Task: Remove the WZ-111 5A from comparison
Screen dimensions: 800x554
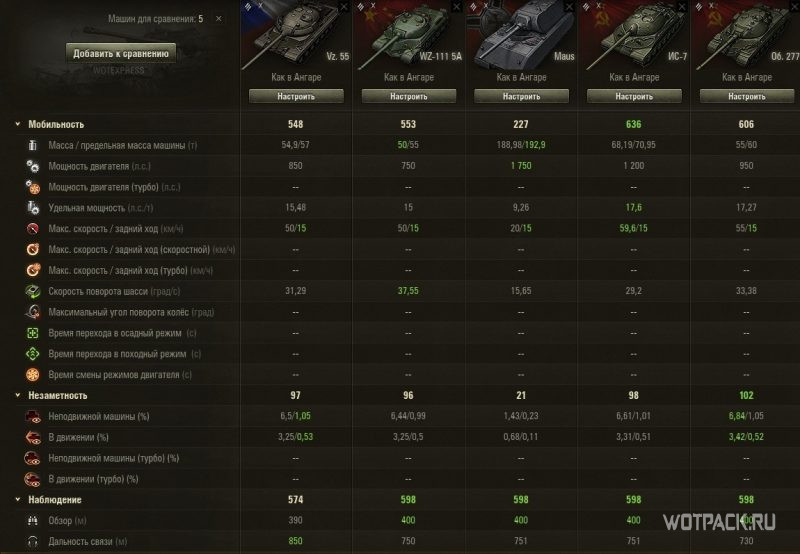Action: tap(456, 7)
